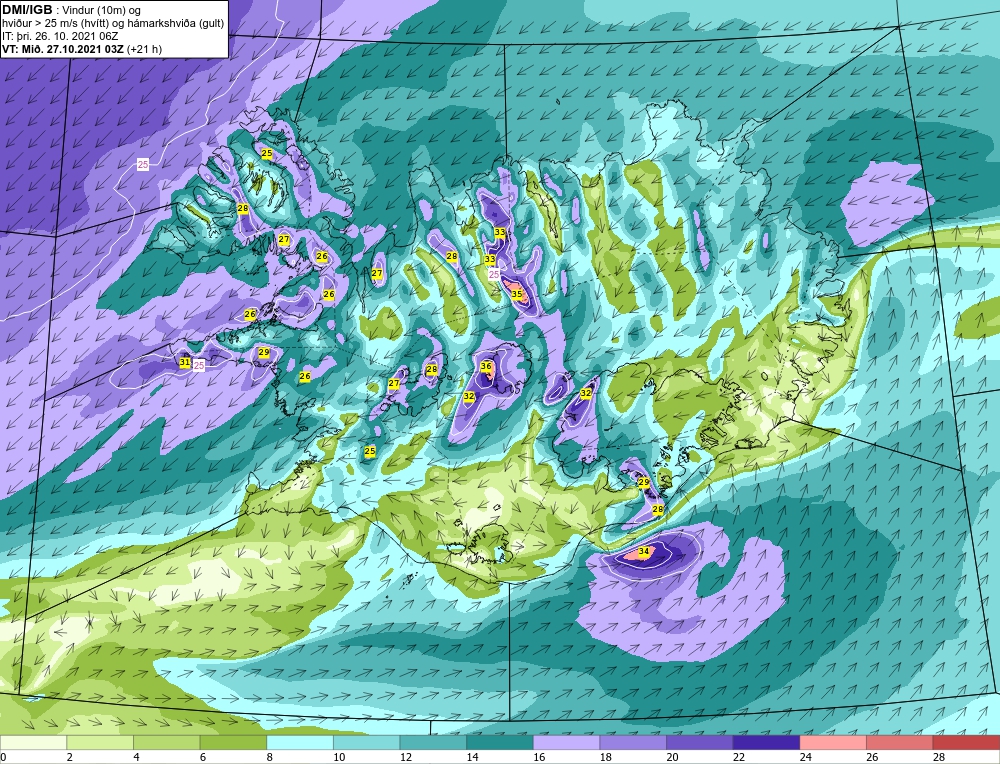
Task: Click the color scale tick label 12
Action: click(x=406, y=757)
